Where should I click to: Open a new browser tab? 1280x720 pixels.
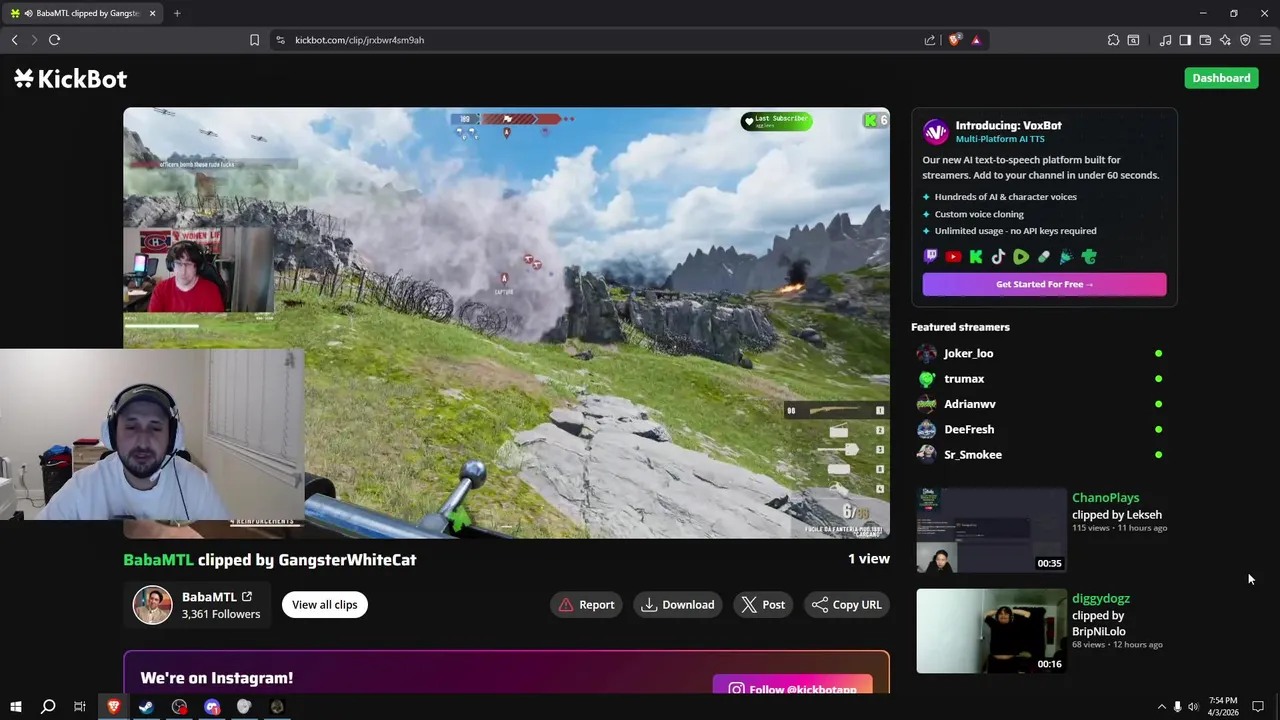coord(177,13)
